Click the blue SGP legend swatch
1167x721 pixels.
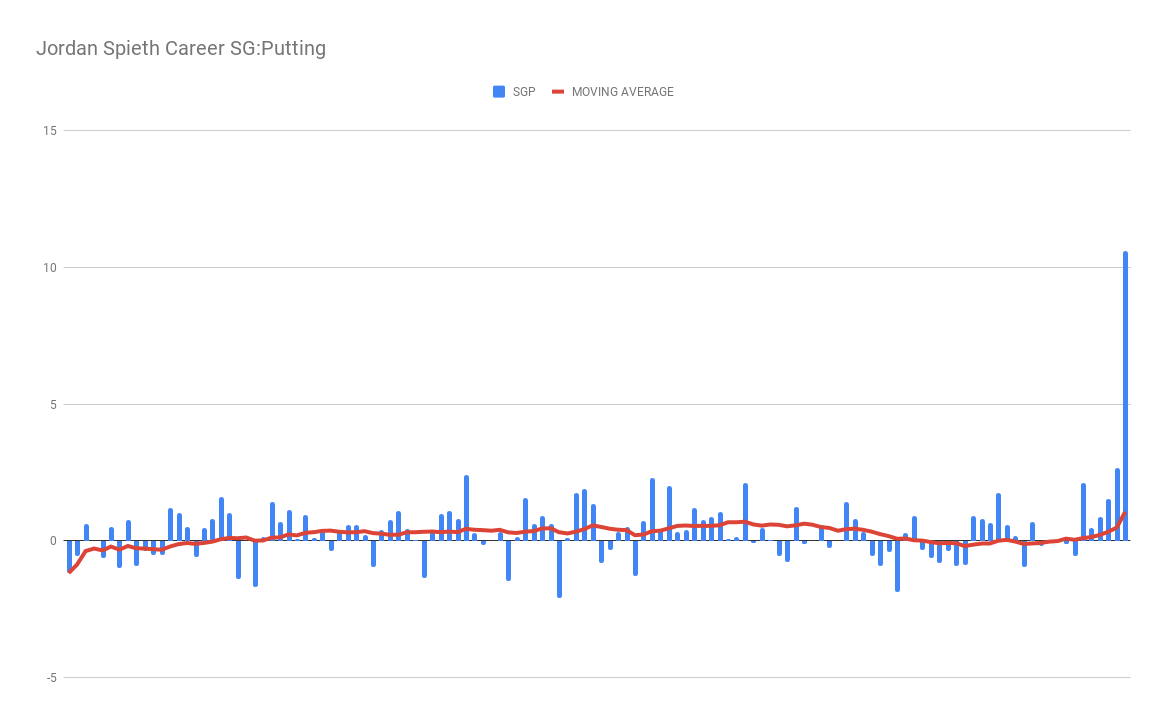point(499,92)
